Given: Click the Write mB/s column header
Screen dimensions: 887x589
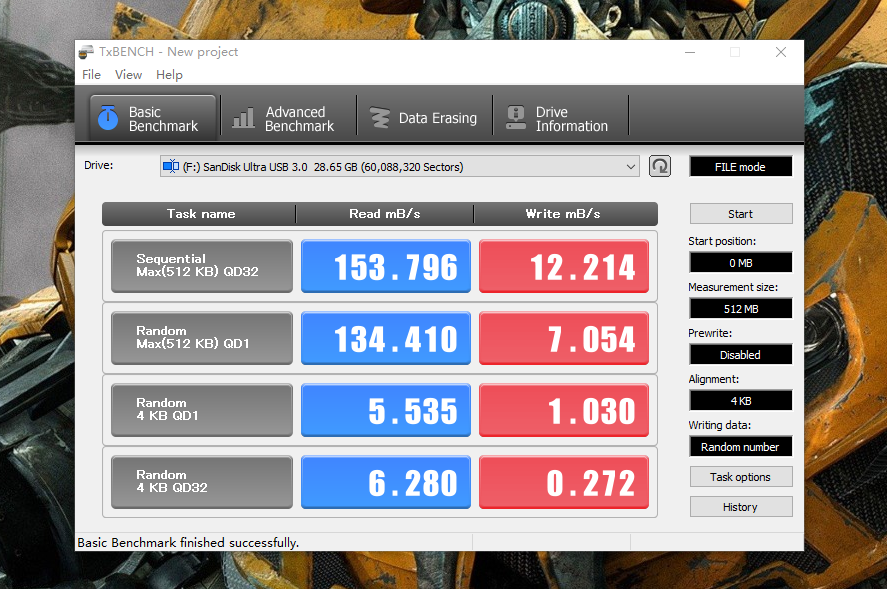Looking at the screenshot, I should 565,214.
